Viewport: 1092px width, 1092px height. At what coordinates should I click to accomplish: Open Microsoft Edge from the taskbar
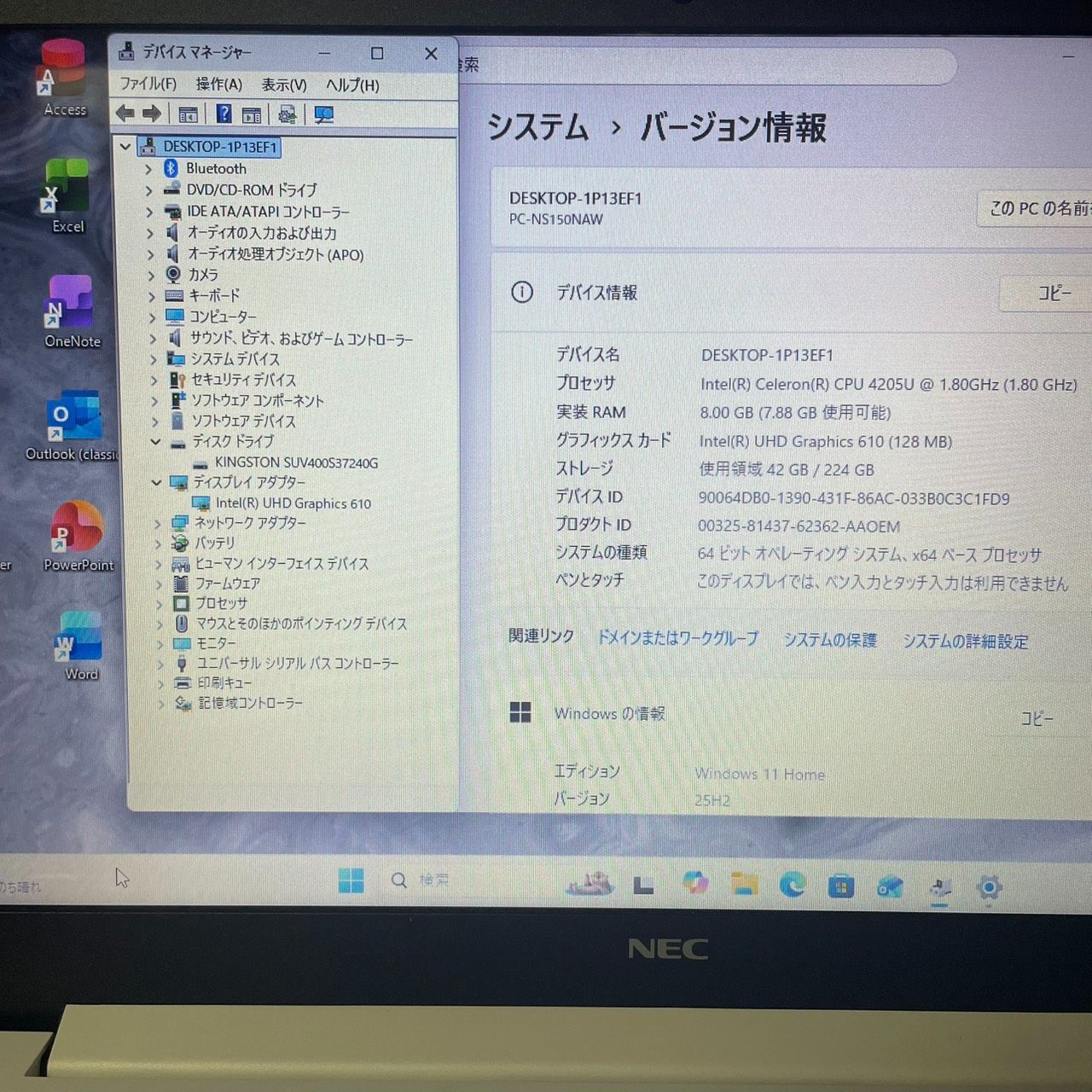[793, 885]
